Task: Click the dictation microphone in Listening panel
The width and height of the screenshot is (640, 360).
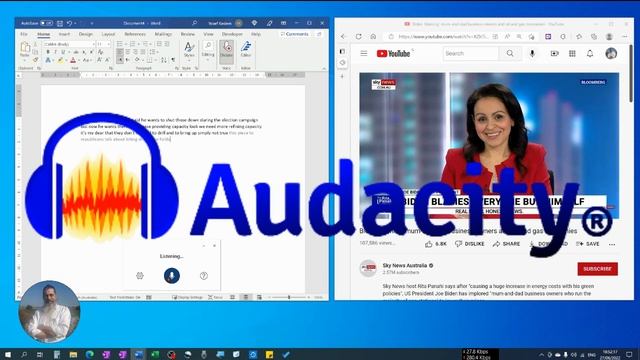Action: click(x=172, y=276)
